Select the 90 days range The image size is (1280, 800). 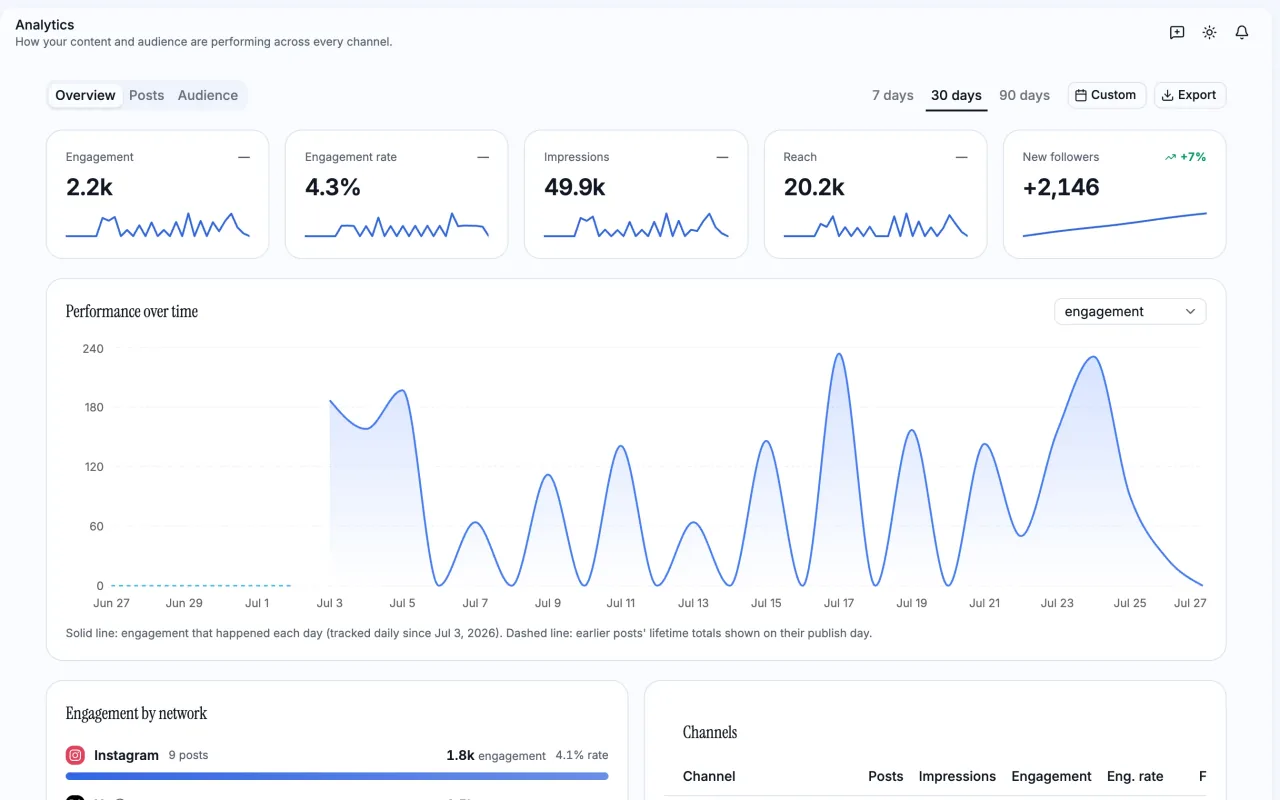(1024, 95)
